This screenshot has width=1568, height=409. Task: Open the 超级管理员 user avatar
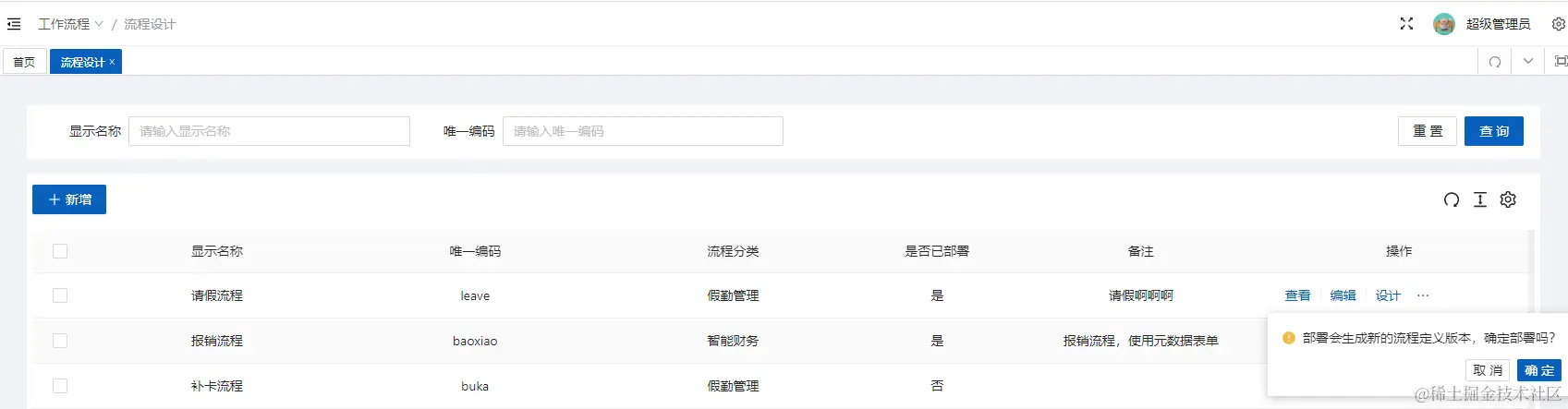coord(1443,24)
